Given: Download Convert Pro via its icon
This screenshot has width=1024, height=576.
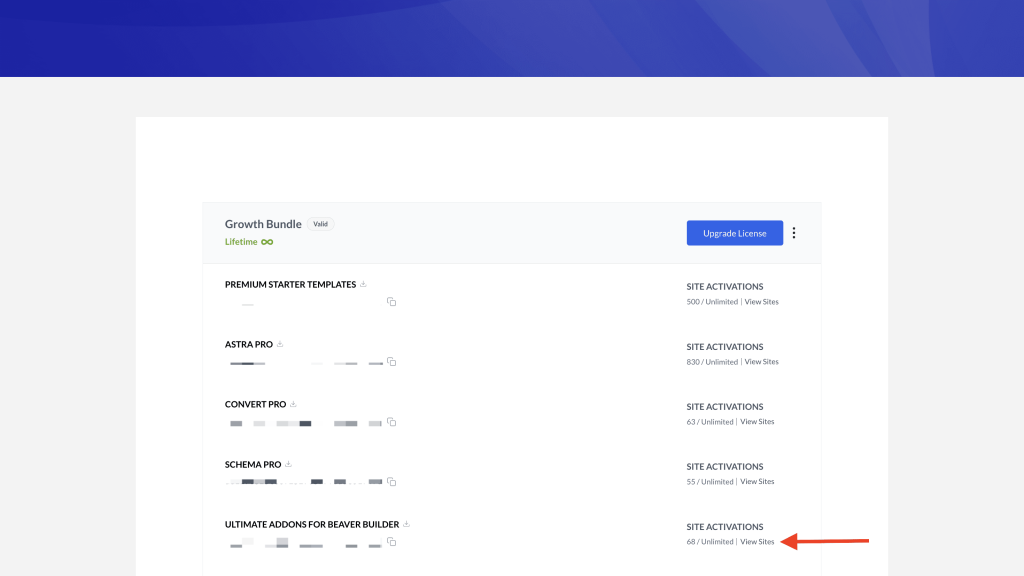Looking at the screenshot, I should click(x=293, y=405).
